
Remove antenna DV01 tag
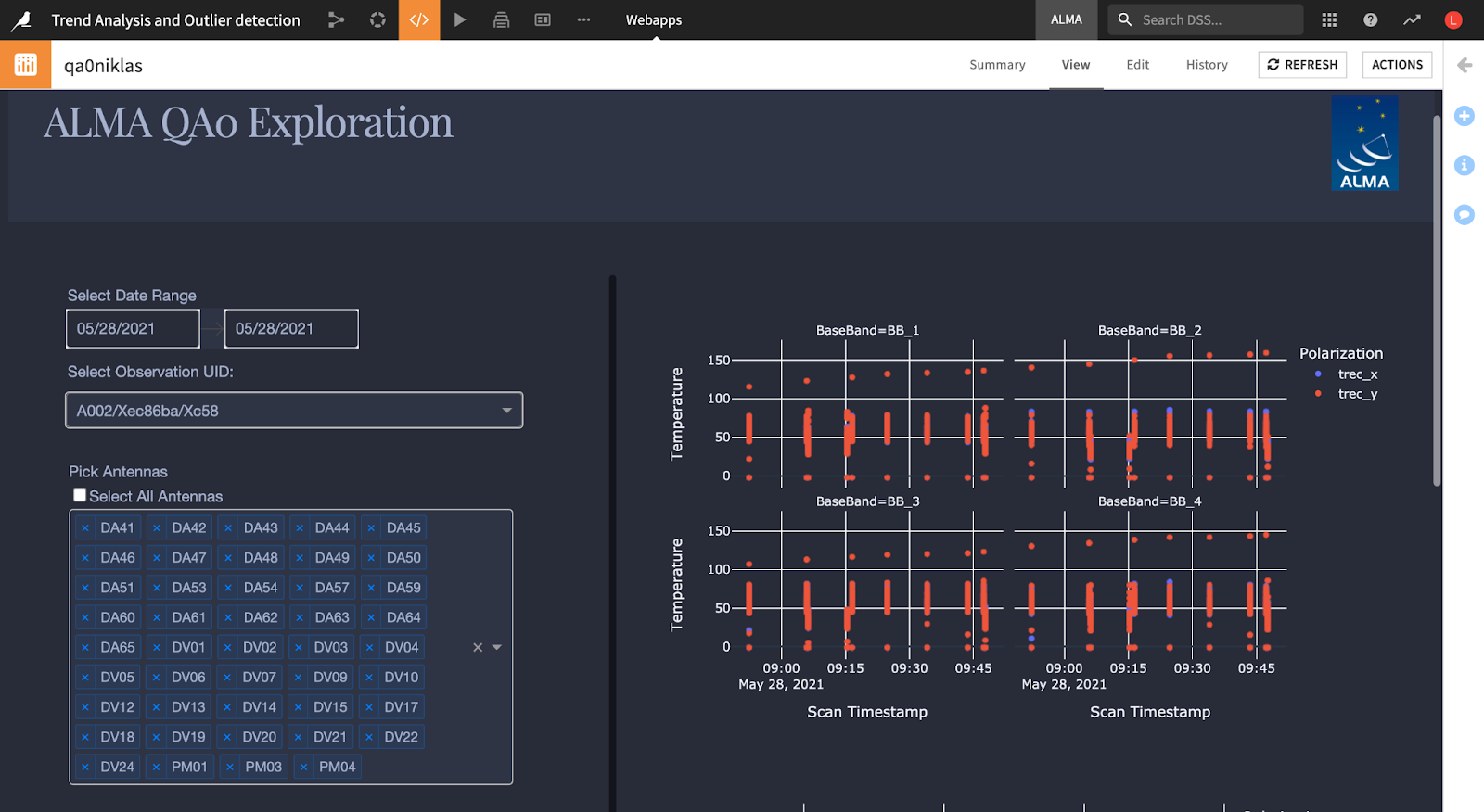(156, 647)
